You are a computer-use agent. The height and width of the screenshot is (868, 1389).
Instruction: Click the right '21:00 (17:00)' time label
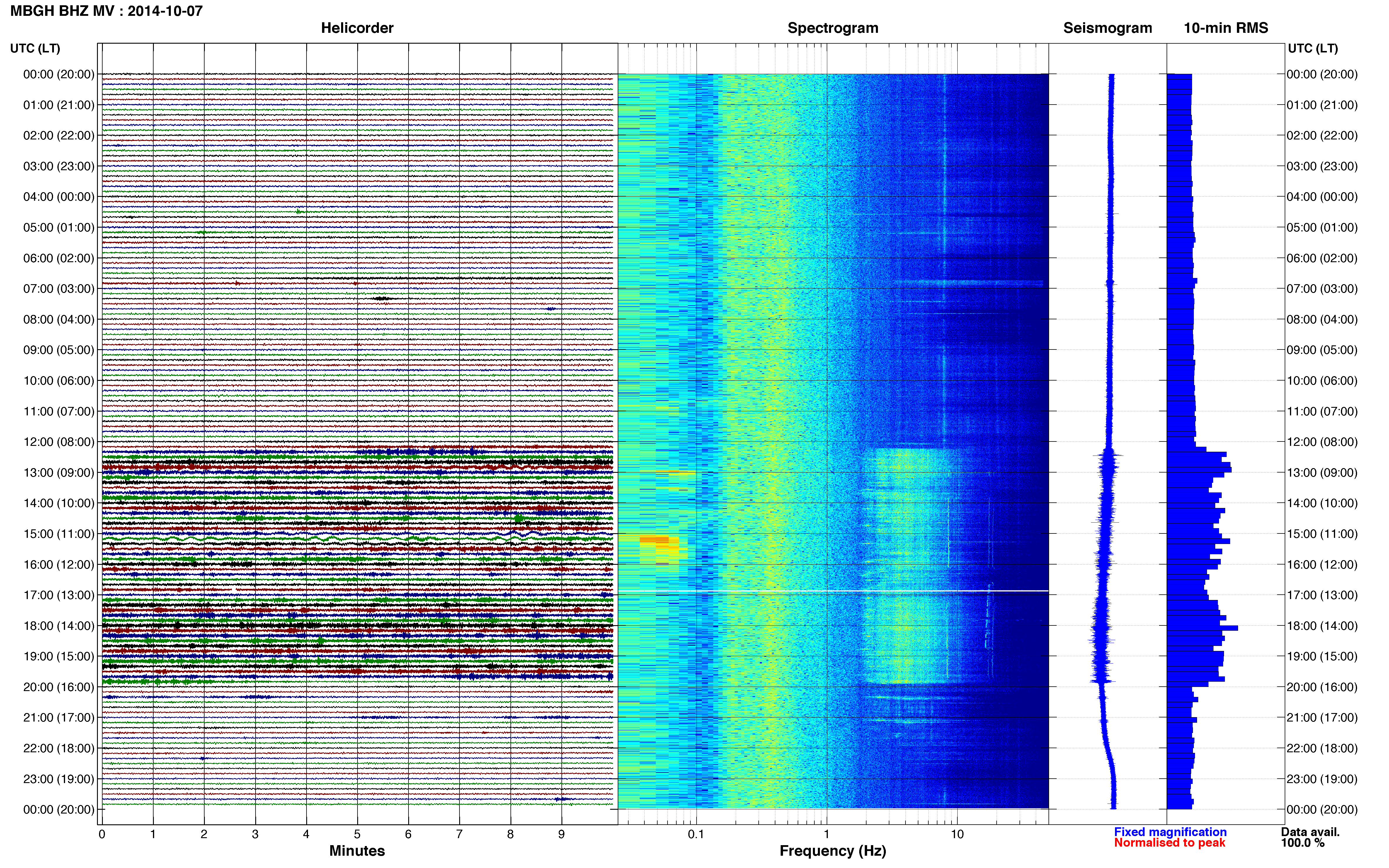1322,718
